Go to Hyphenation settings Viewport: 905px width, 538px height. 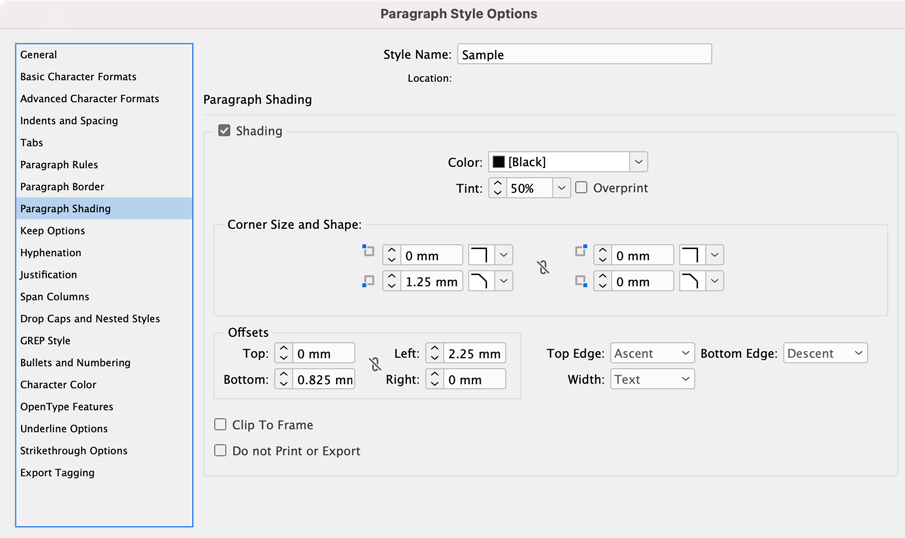coord(104,252)
